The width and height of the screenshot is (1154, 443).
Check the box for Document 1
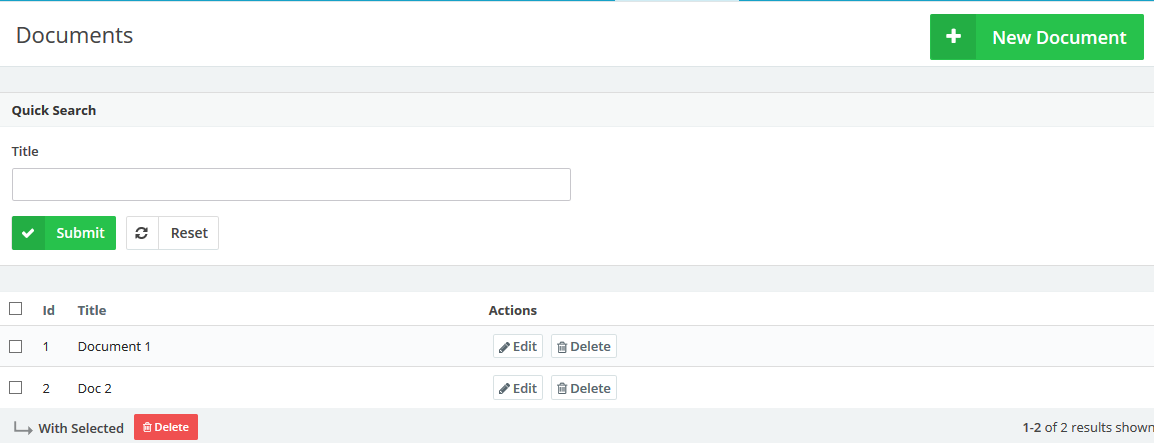pyautogui.click(x=16, y=346)
